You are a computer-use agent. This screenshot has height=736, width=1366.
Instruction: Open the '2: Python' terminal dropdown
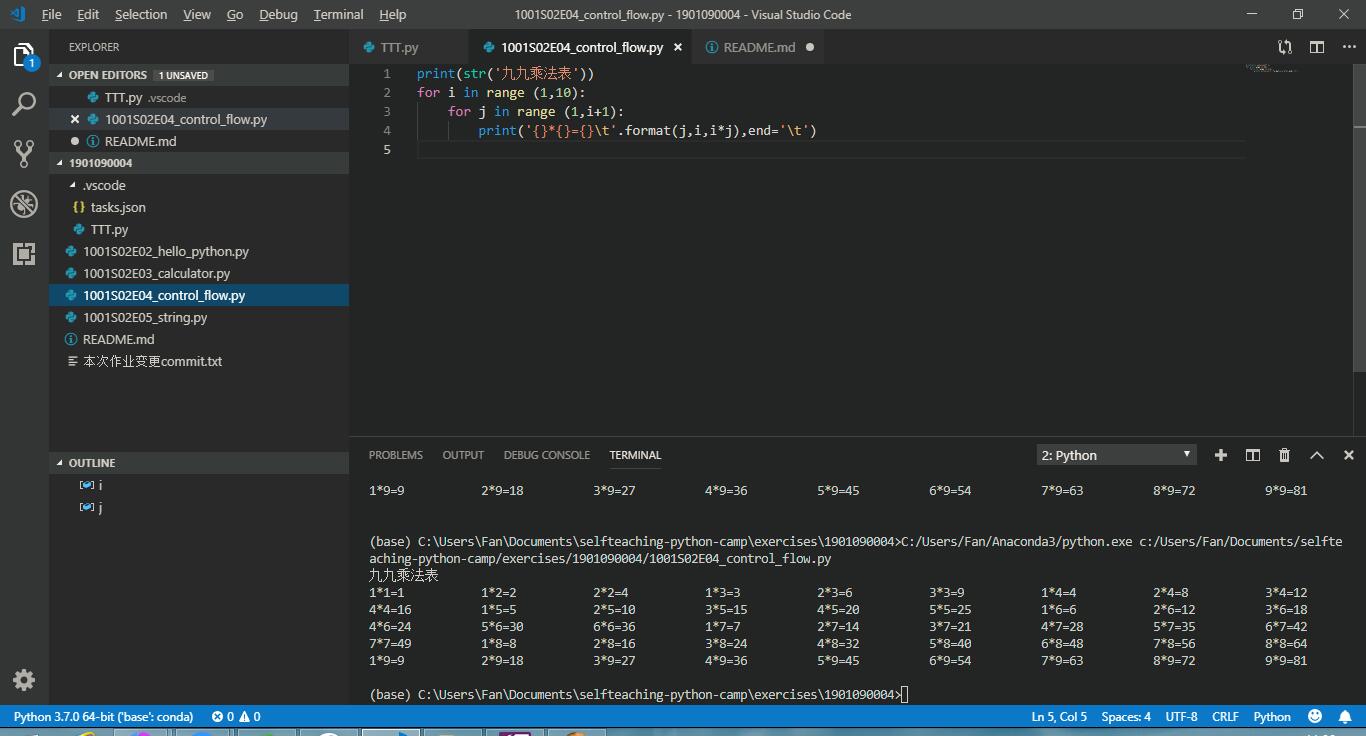tap(1115, 454)
